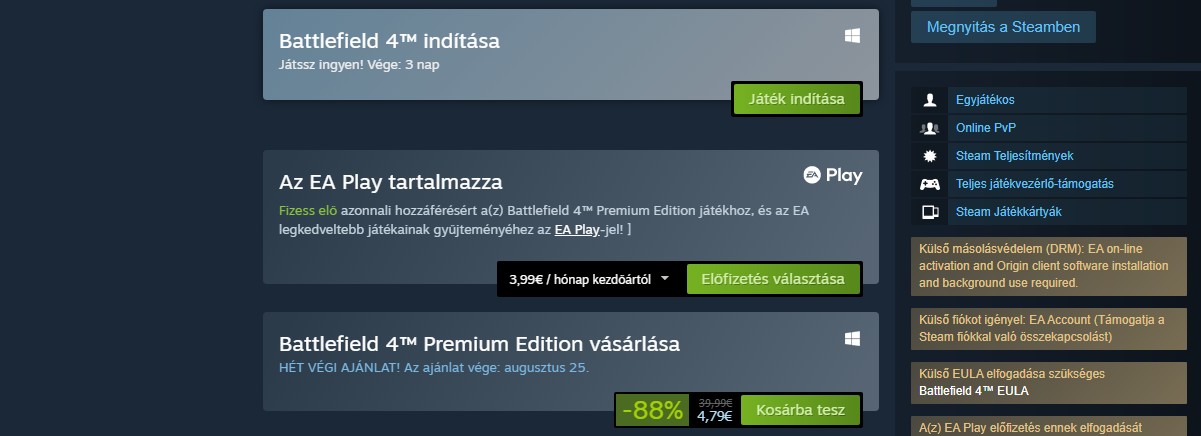The image size is (1201, 436).
Task: Click the Windows icon in Premium Edition box
Action: tap(853, 339)
